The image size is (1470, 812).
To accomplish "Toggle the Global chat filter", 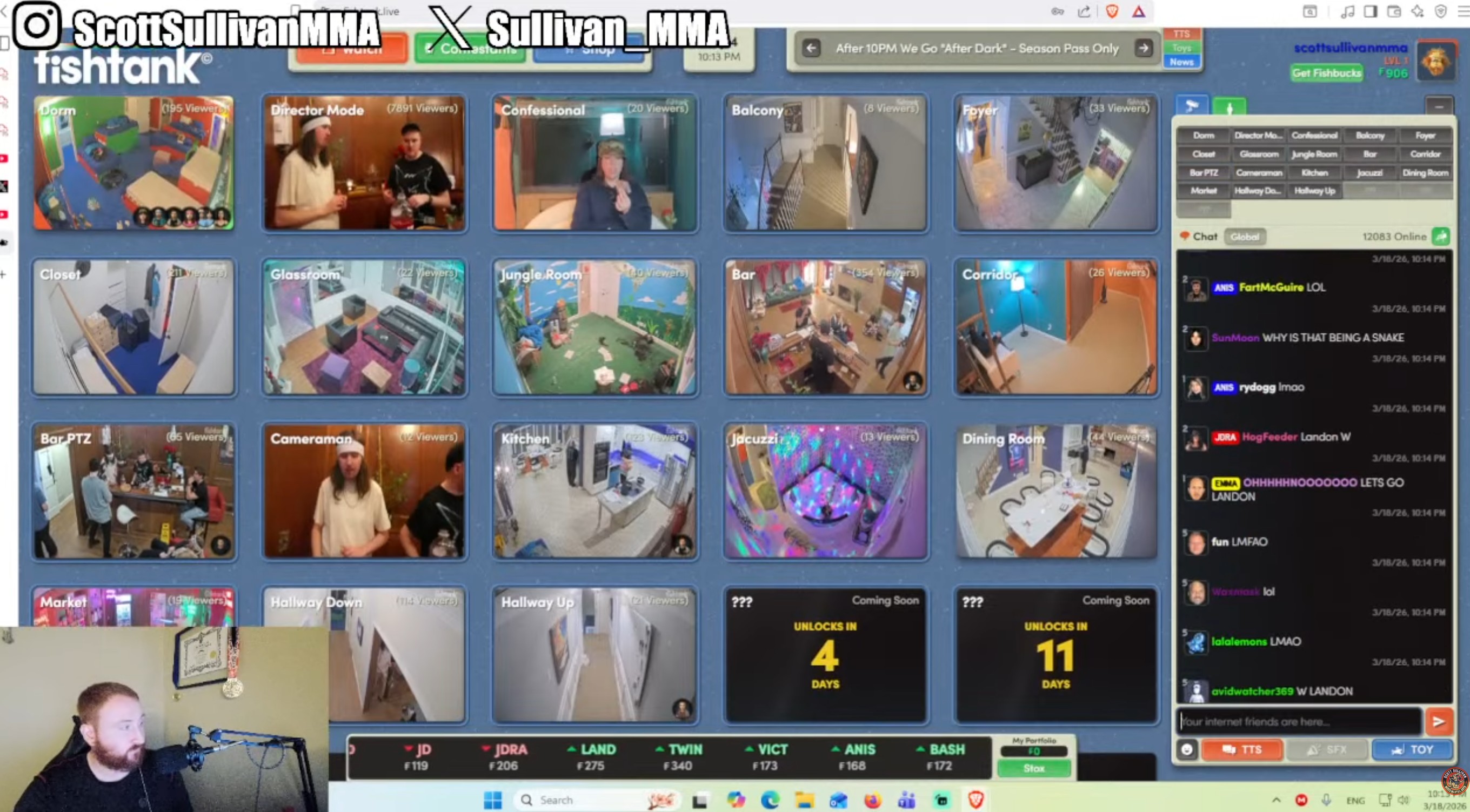I will (1245, 236).
